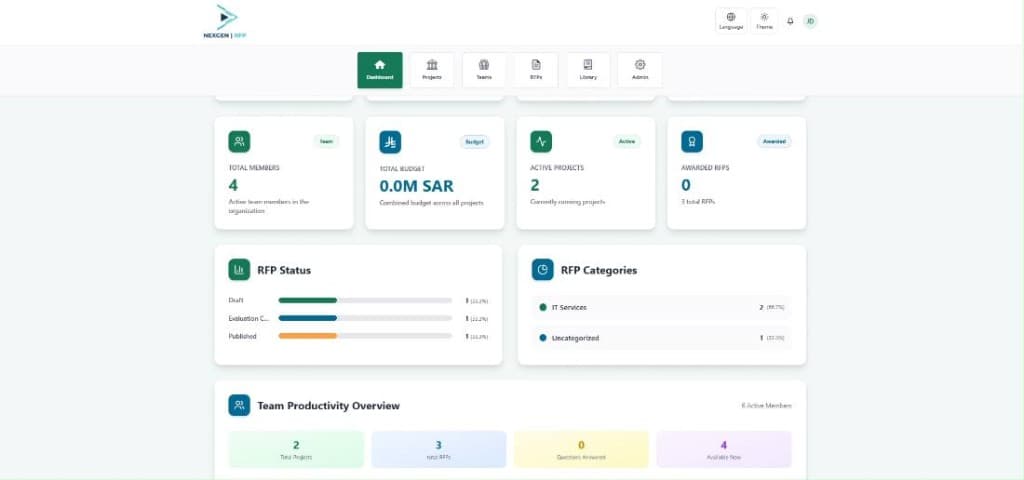
Task: Select the Uncategorized category row
Action: pyautogui.click(x=662, y=338)
